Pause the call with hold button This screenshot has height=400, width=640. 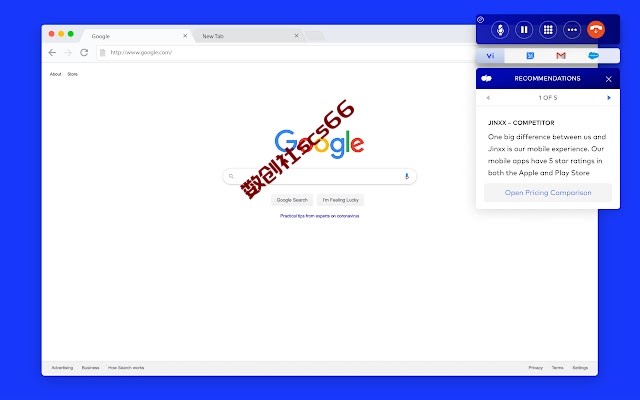(524, 30)
